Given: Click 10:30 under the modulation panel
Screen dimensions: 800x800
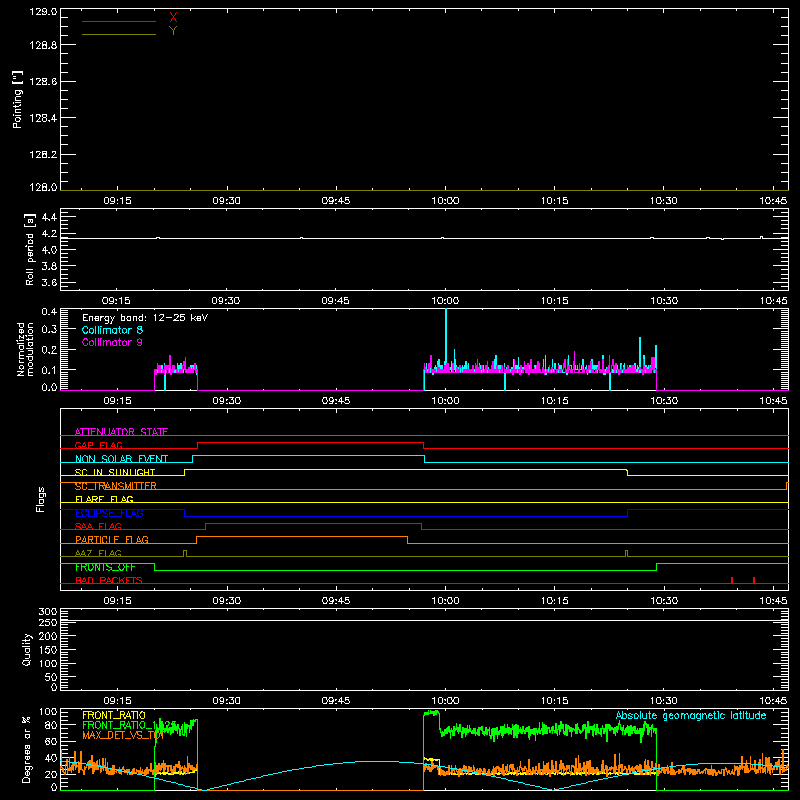Looking at the screenshot, I should 664,401.
